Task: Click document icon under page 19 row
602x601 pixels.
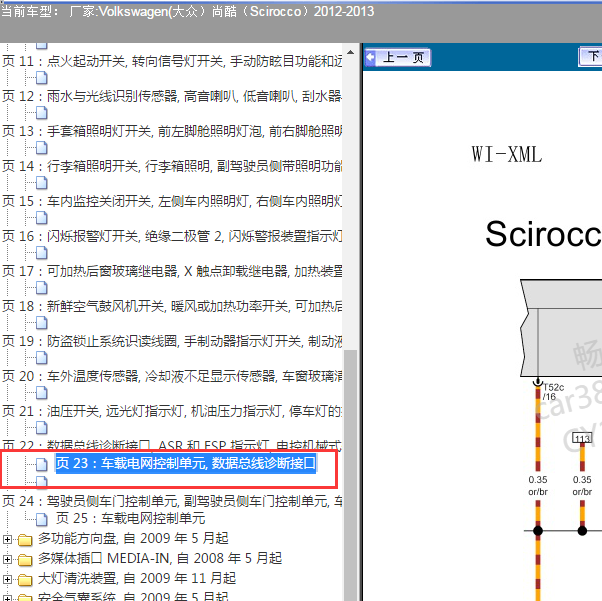Action: pos(41,358)
